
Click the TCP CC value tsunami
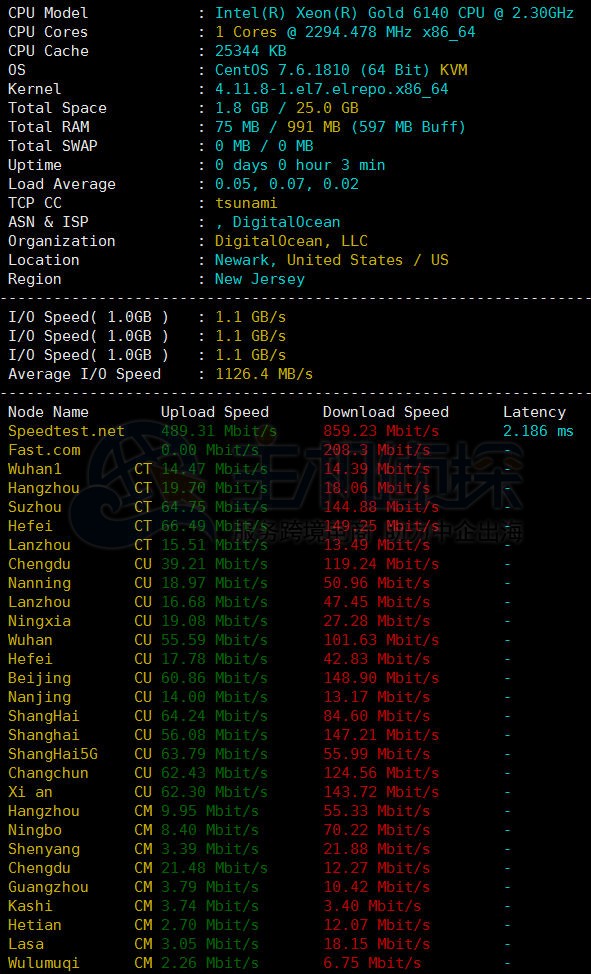tap(246, 203)
